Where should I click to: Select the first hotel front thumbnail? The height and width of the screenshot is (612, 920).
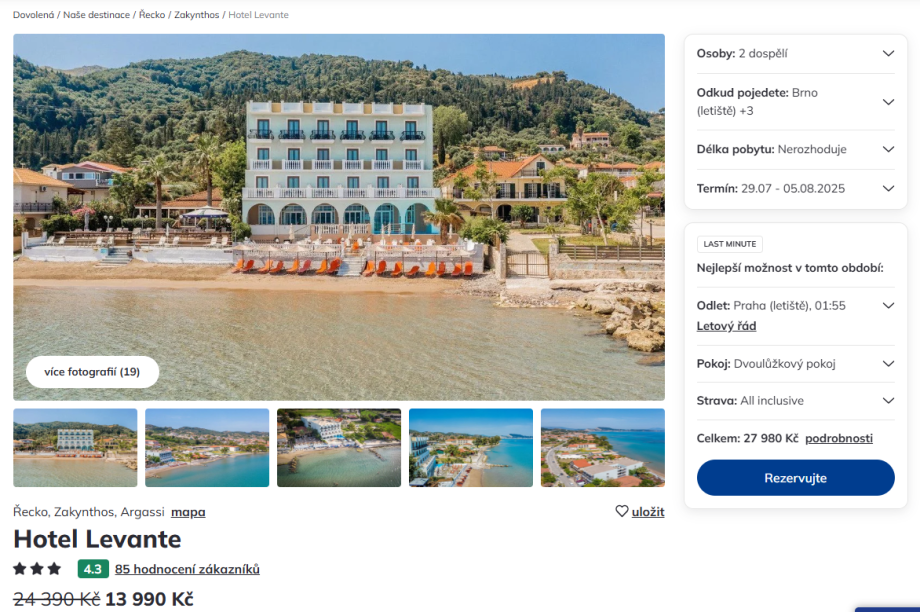(75, 447)
